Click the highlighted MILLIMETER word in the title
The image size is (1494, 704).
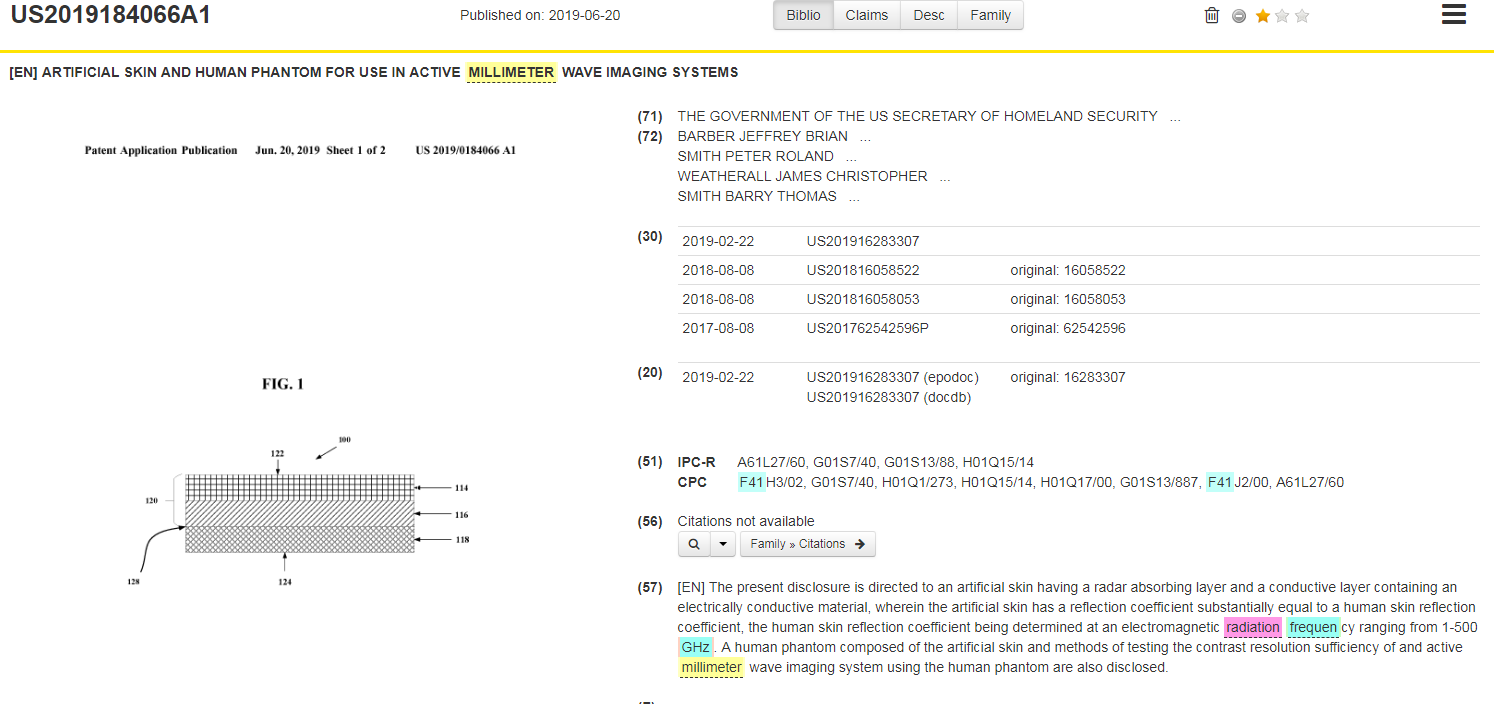511,72
